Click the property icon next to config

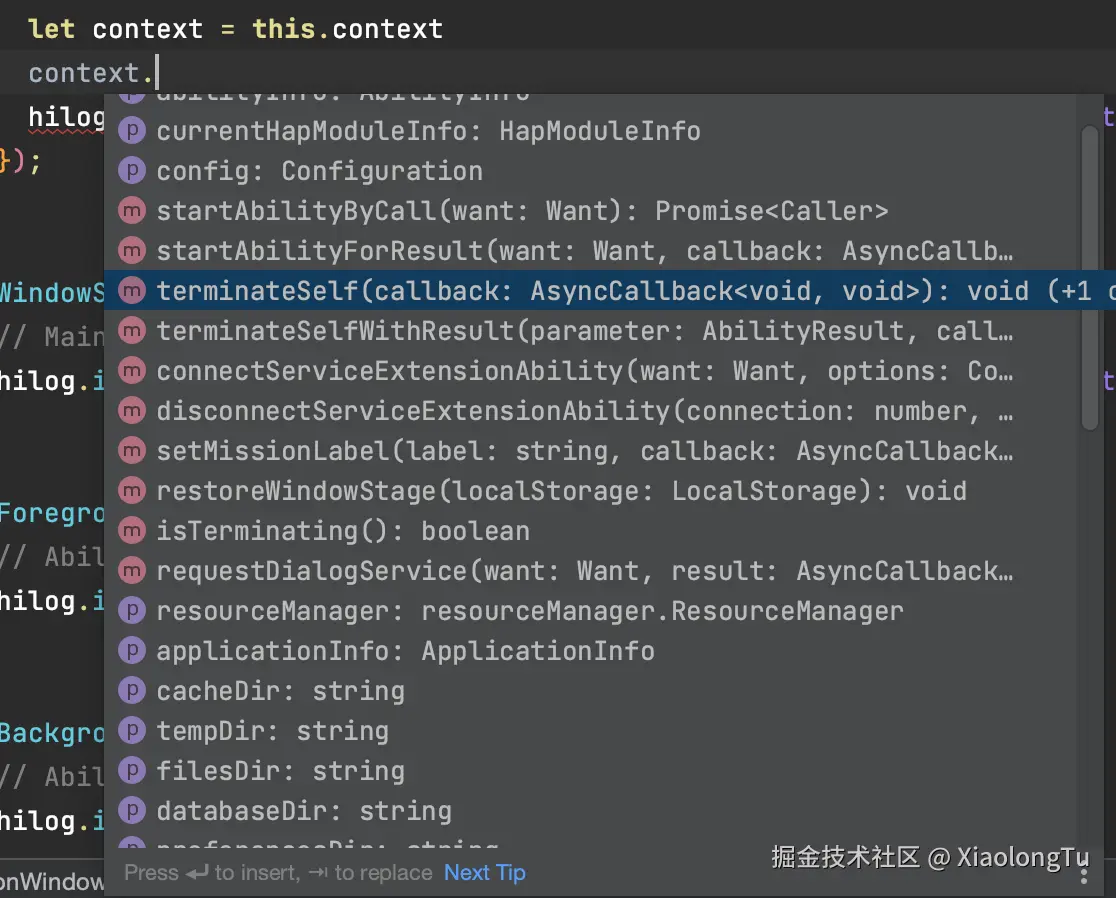132,171
